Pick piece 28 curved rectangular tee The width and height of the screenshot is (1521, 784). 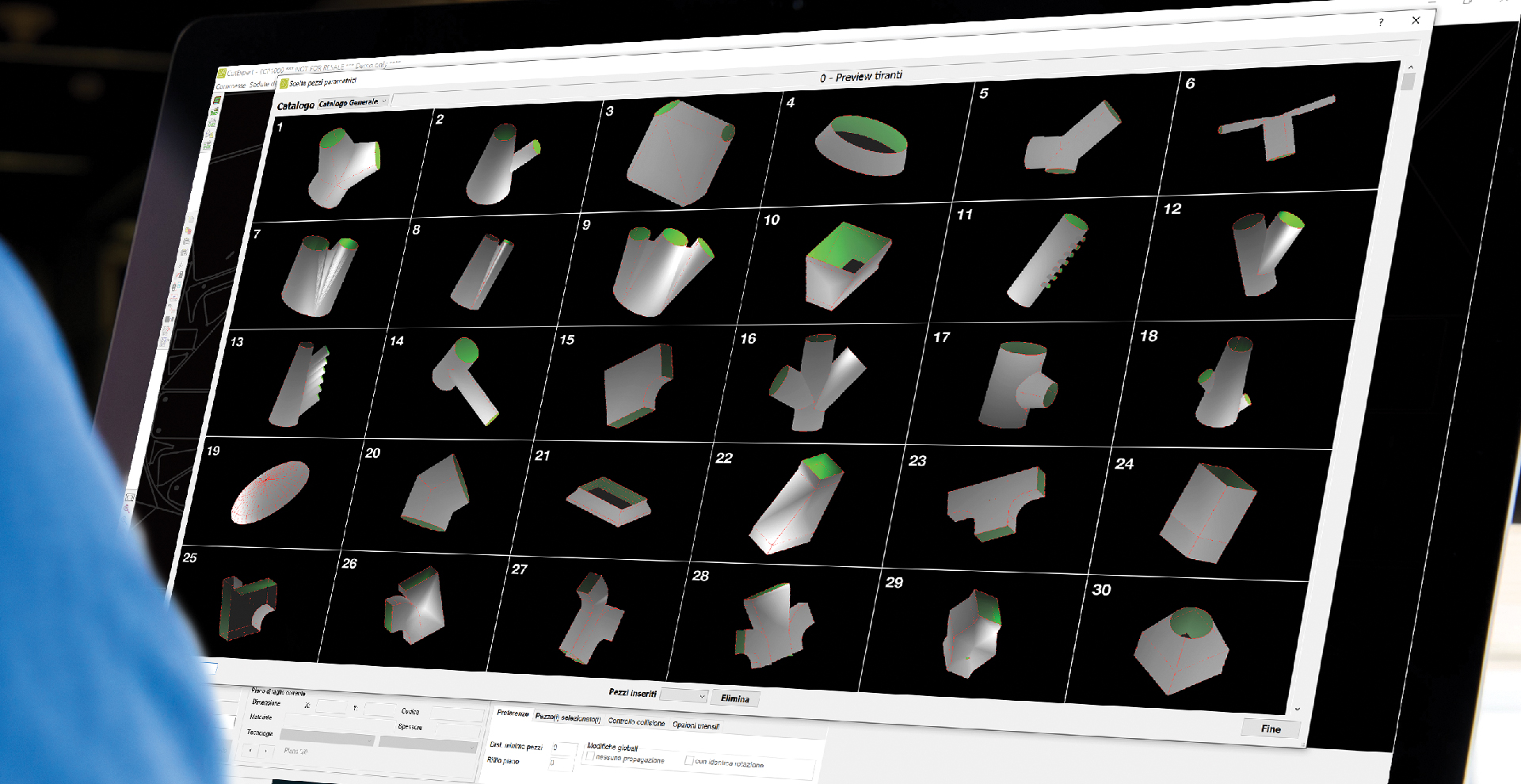pos(774,626)
